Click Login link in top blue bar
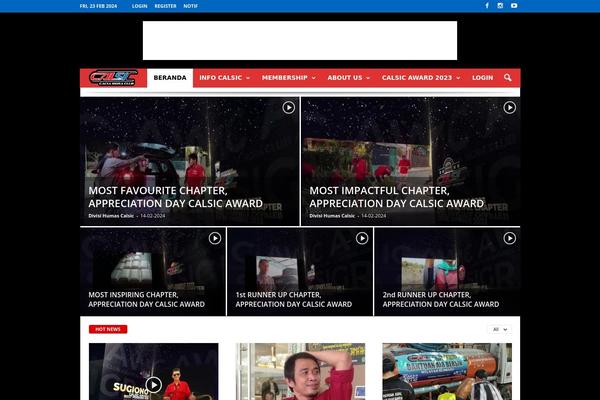The height and width of the screenshot is (400, 600). coord(139,6)
